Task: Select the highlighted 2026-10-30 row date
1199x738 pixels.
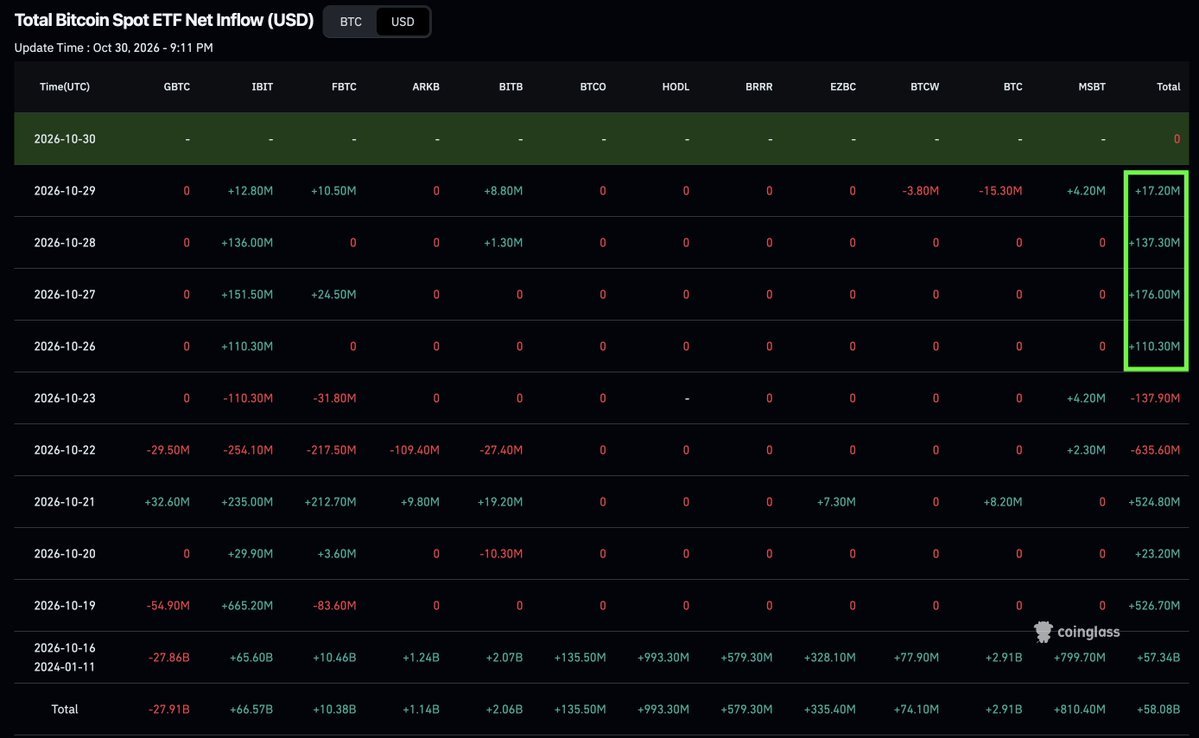Action: 64,138
